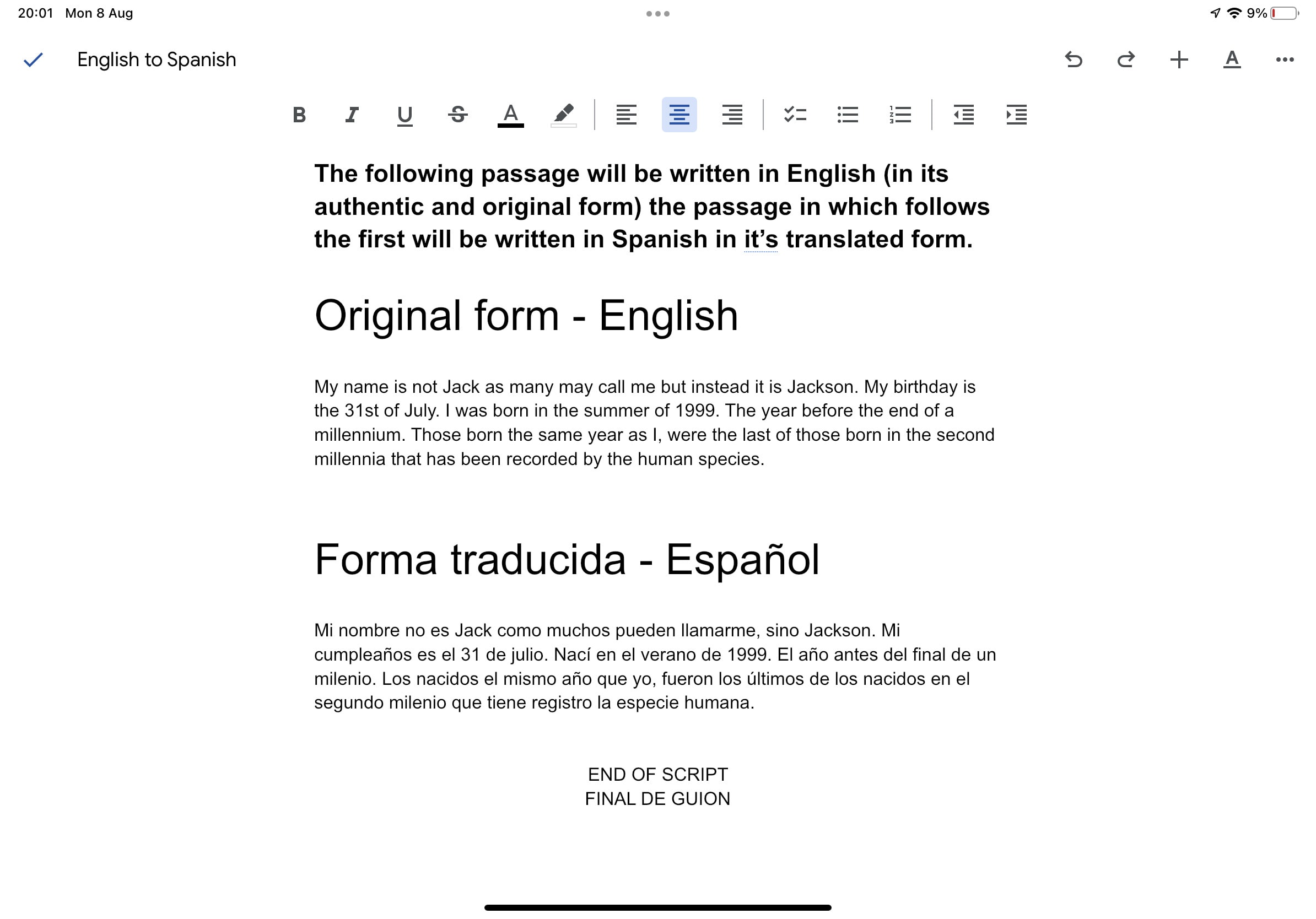The height and width of the screenshot is (919, 1316).
Task: Increase paragraph indent
Action: pos(1016,115)
